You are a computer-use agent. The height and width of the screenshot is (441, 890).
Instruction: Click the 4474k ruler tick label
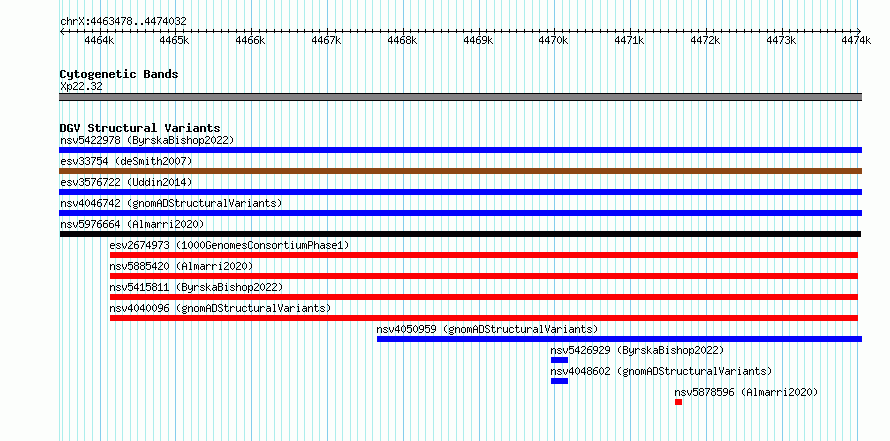(857, 40)
